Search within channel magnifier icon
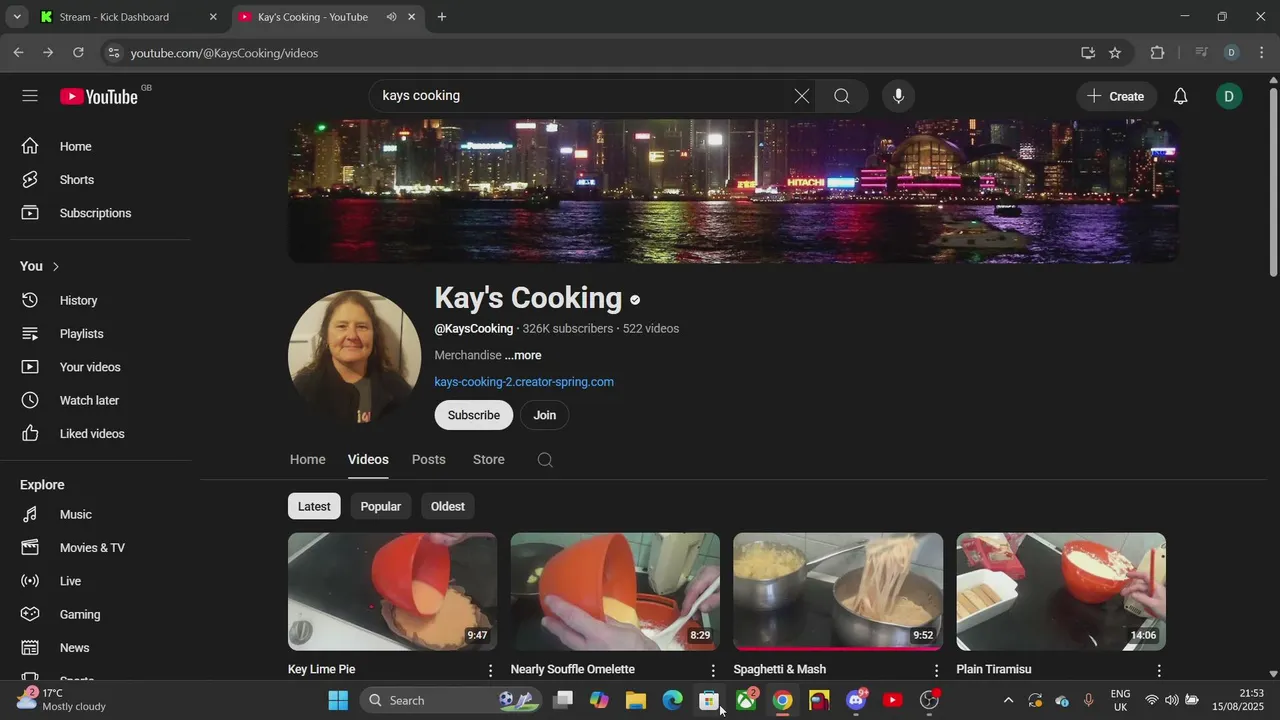 [545, 460]
